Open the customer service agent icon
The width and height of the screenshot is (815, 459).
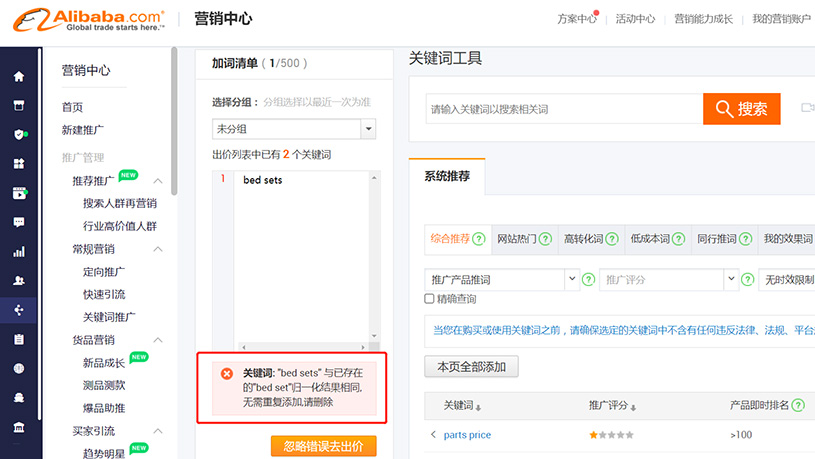pyautogui.click(x=19, y=398)
